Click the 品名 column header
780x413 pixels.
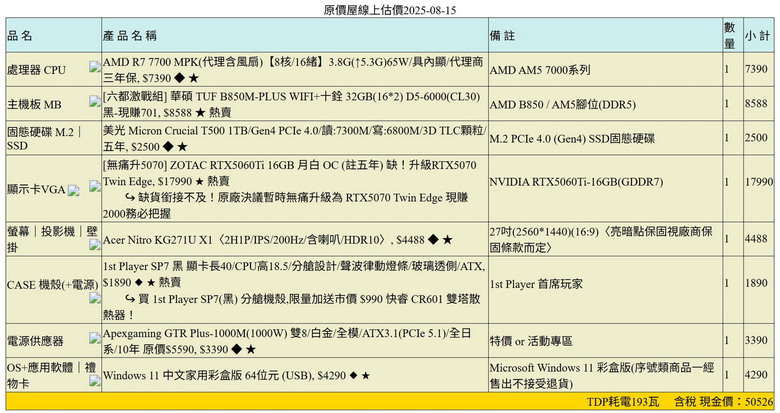coord(20,36)
